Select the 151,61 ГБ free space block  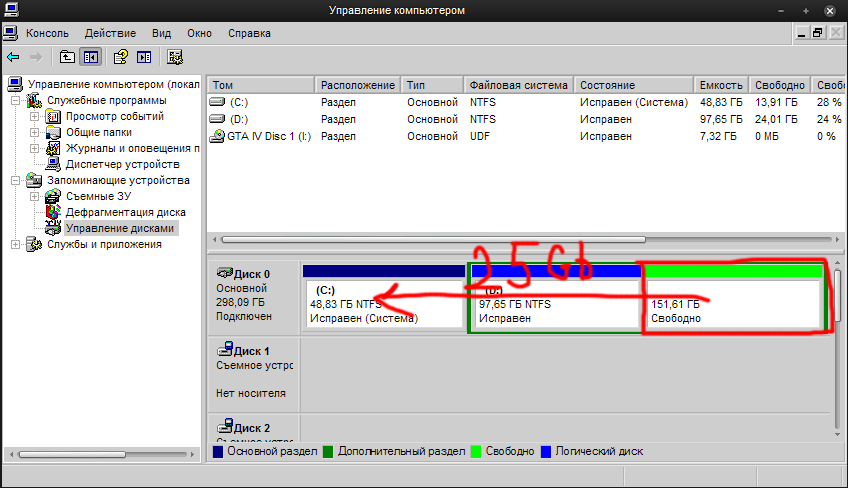pyautogui.click(x=732, y=303)
